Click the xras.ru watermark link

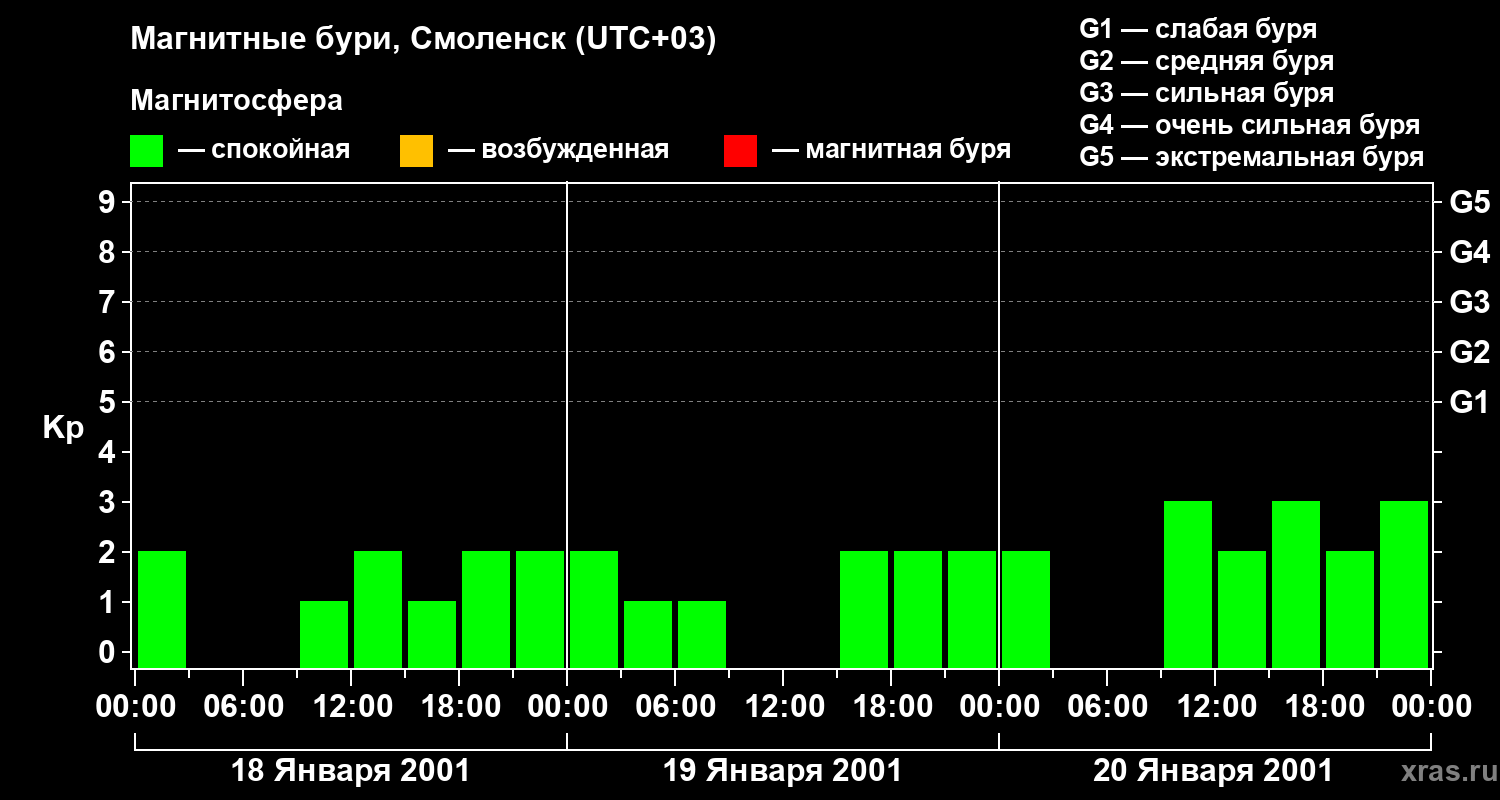click(1445, 771)
